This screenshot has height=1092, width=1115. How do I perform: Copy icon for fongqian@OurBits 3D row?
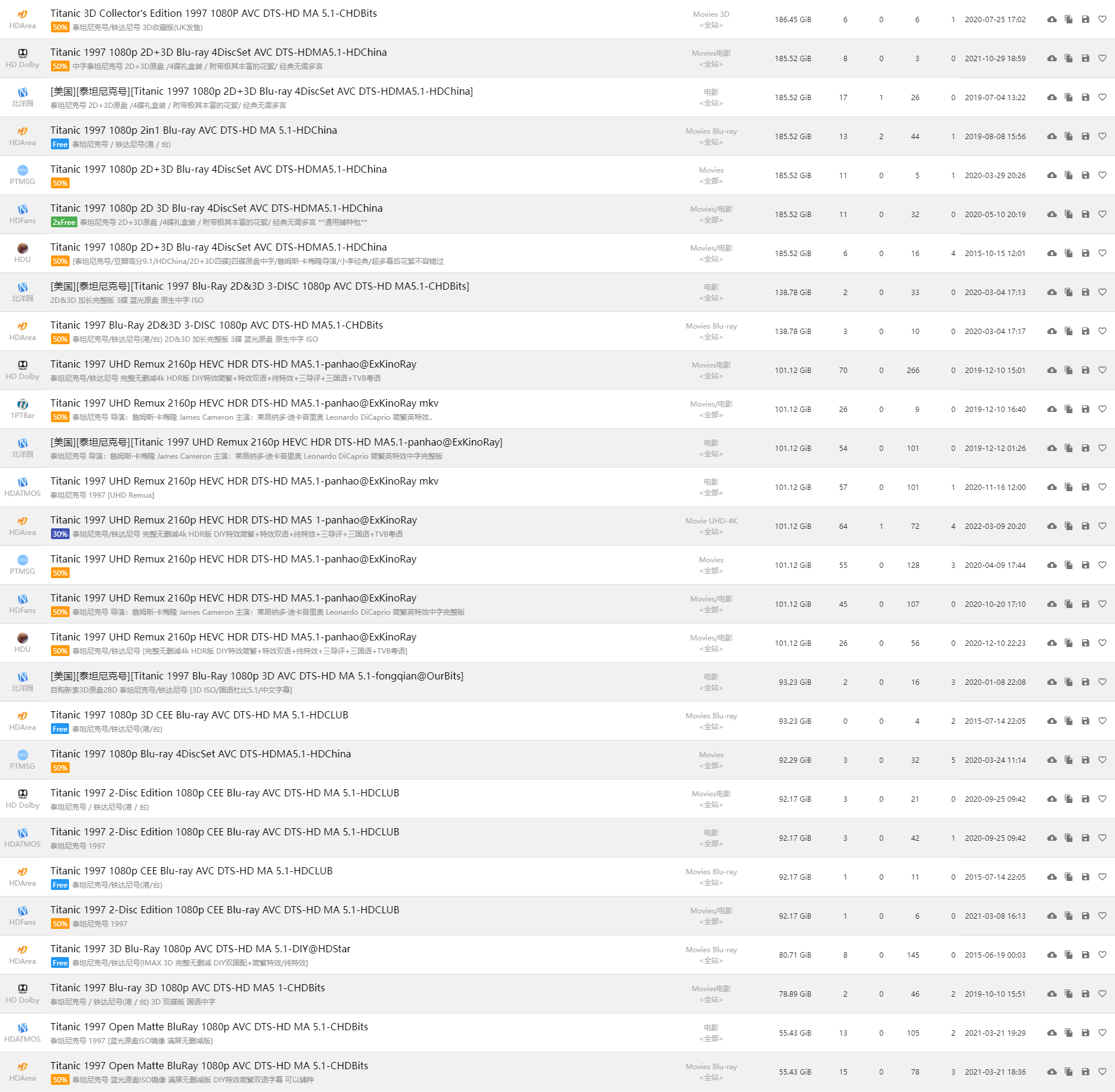1069,682
